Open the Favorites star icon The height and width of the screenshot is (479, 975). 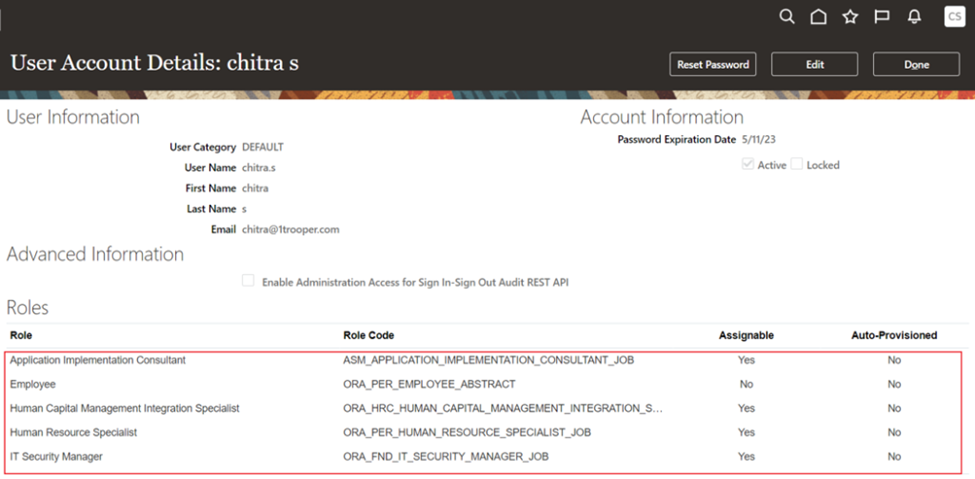click(850, 17)
